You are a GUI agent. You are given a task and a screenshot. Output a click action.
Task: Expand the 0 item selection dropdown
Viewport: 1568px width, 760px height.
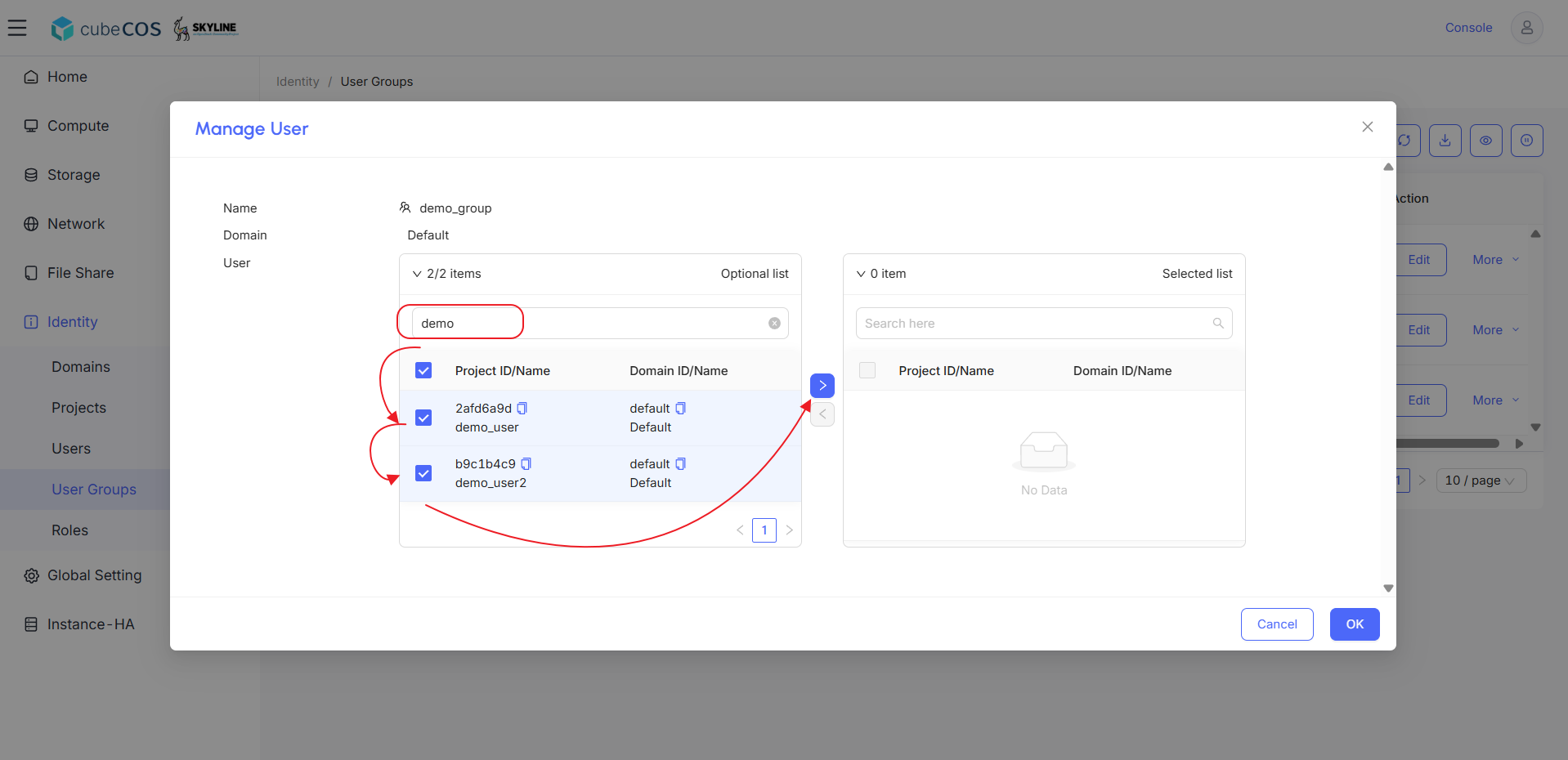click(861, 274)
